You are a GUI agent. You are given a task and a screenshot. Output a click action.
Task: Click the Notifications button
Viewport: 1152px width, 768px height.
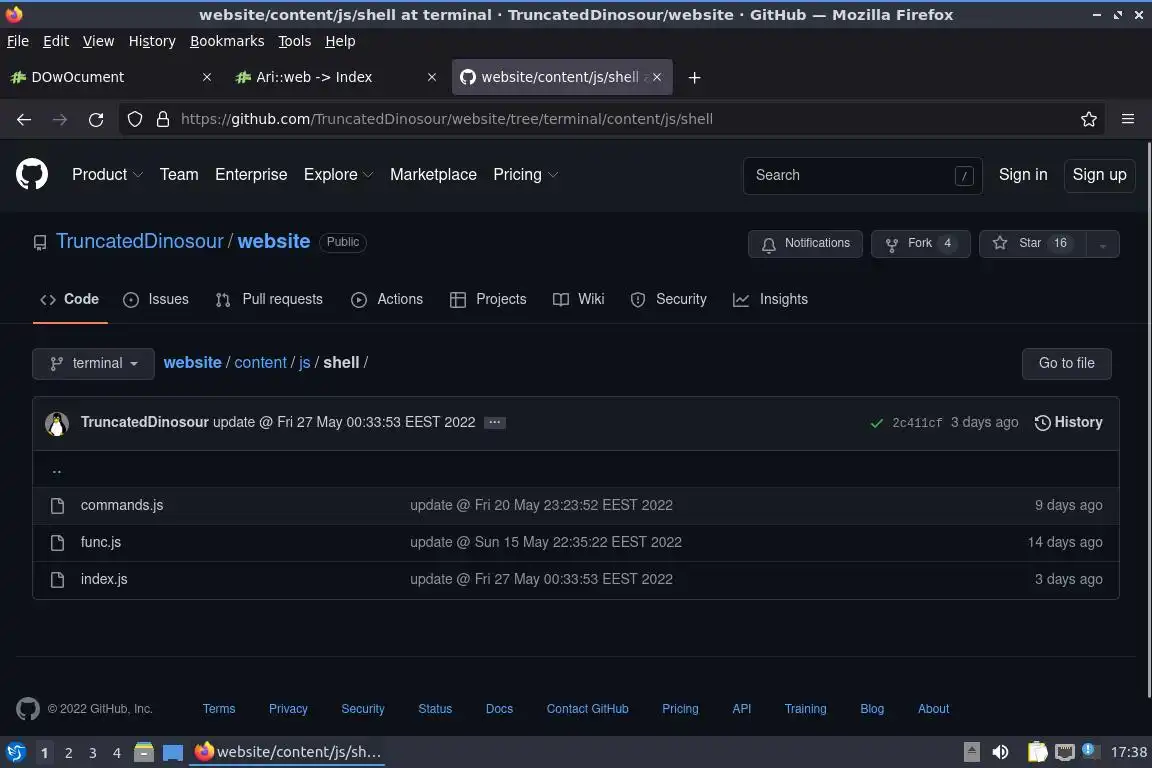tap(805, 244)
